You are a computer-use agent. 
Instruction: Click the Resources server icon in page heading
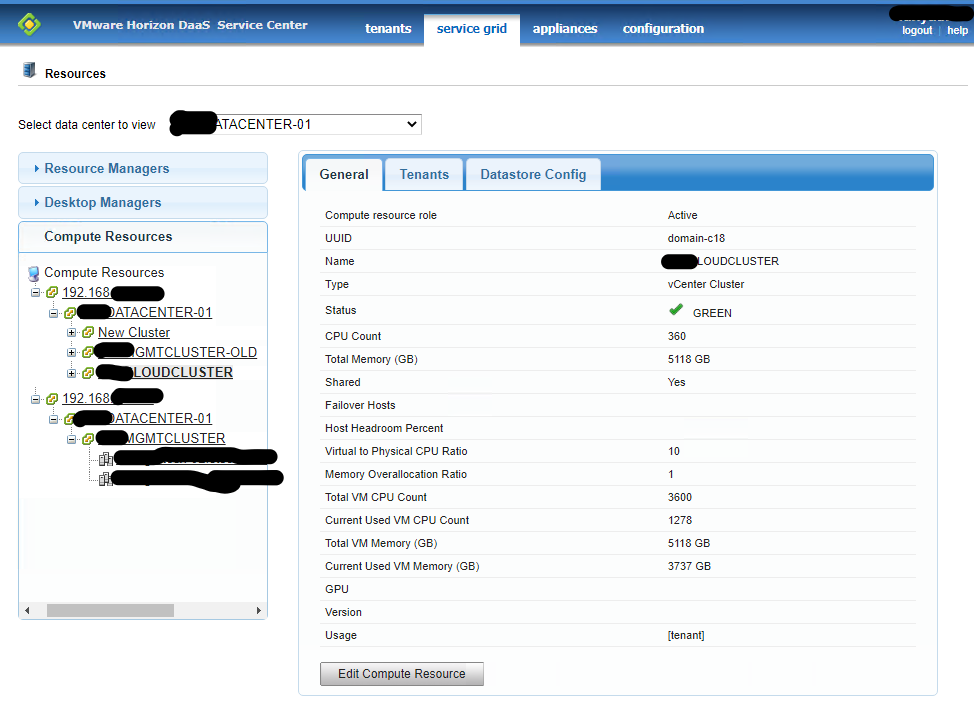[x=29, y=70]
